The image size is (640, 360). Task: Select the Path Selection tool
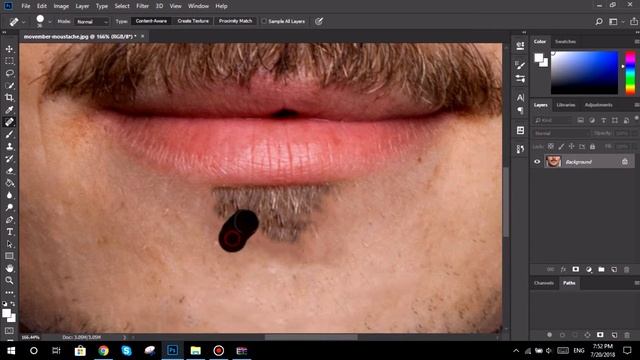[x=9, y=244]
